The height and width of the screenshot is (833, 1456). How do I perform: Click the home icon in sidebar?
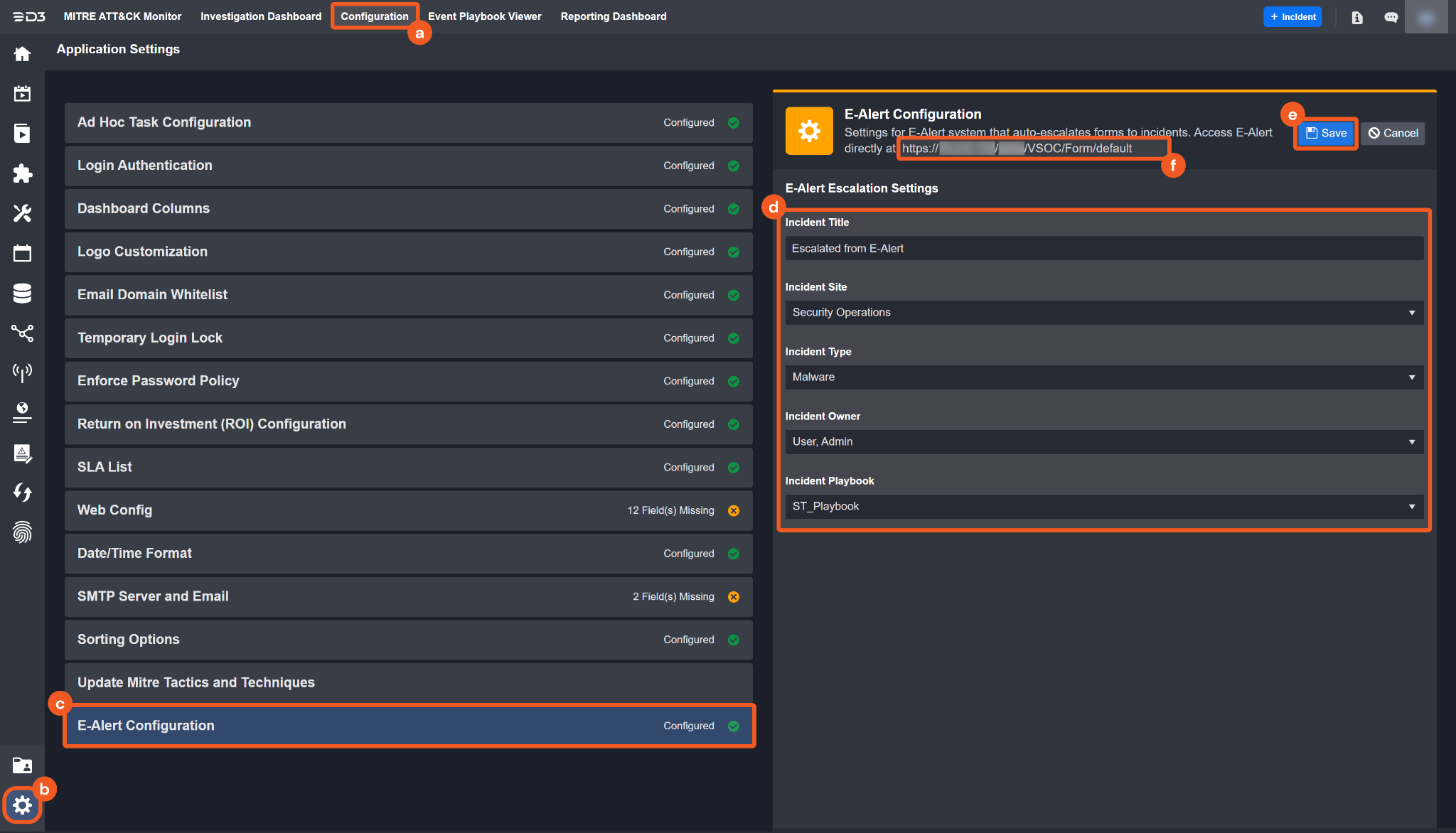[x=22, y=54]
